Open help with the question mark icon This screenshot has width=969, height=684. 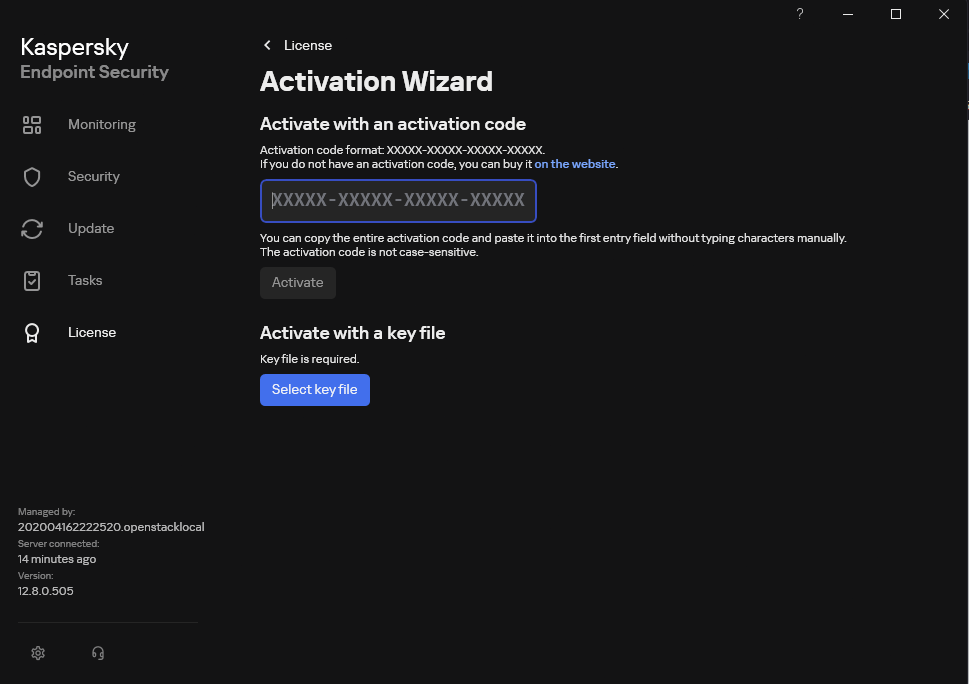(x=800, y=14)
